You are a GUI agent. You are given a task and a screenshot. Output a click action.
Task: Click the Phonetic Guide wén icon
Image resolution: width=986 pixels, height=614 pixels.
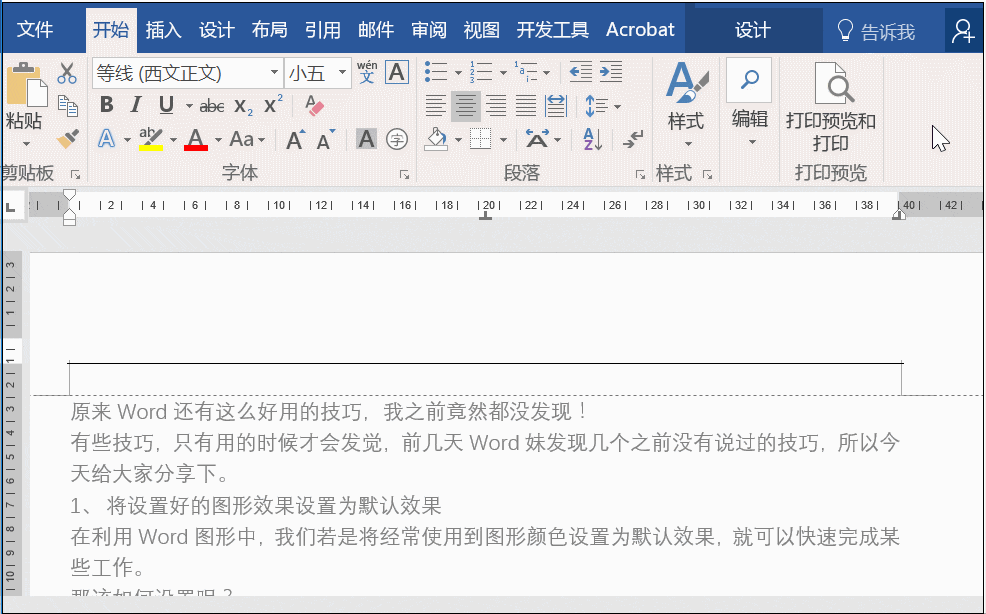[x=367, y=72]
